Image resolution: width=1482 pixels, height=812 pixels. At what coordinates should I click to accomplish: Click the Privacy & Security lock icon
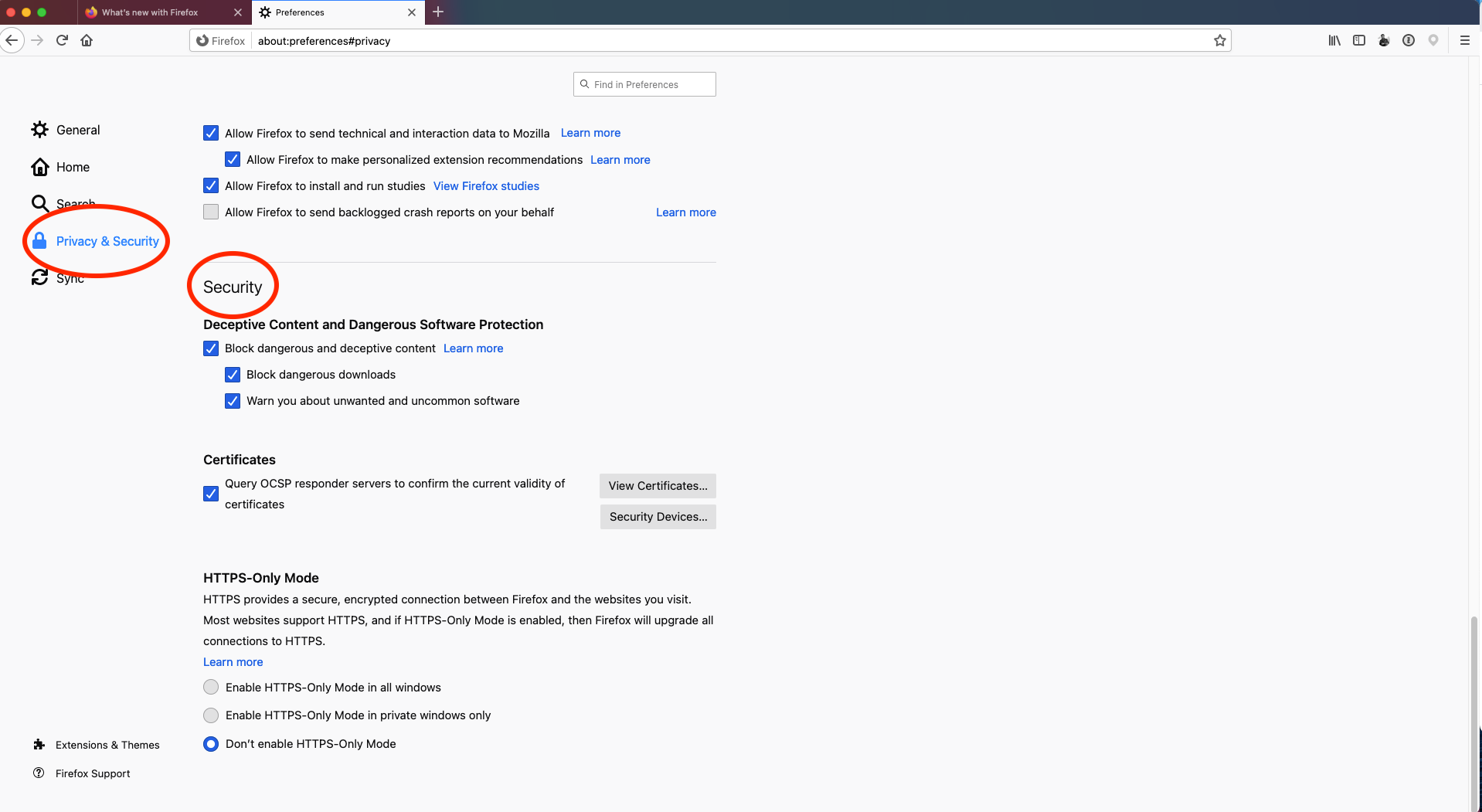pyautogui.click(x=39, y=240)
